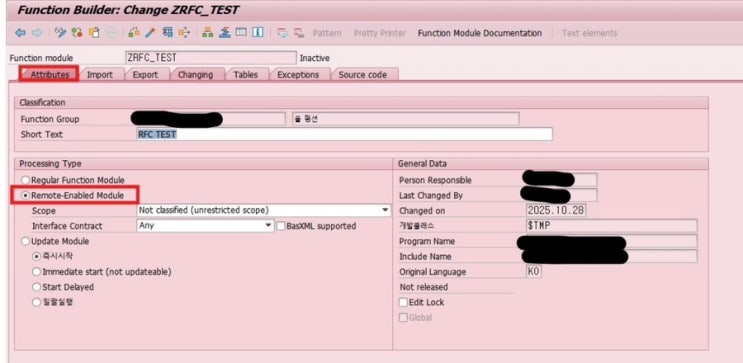Click the Text elements button
This screenshot has height=363, width=743.
click(x=589, y=33)
